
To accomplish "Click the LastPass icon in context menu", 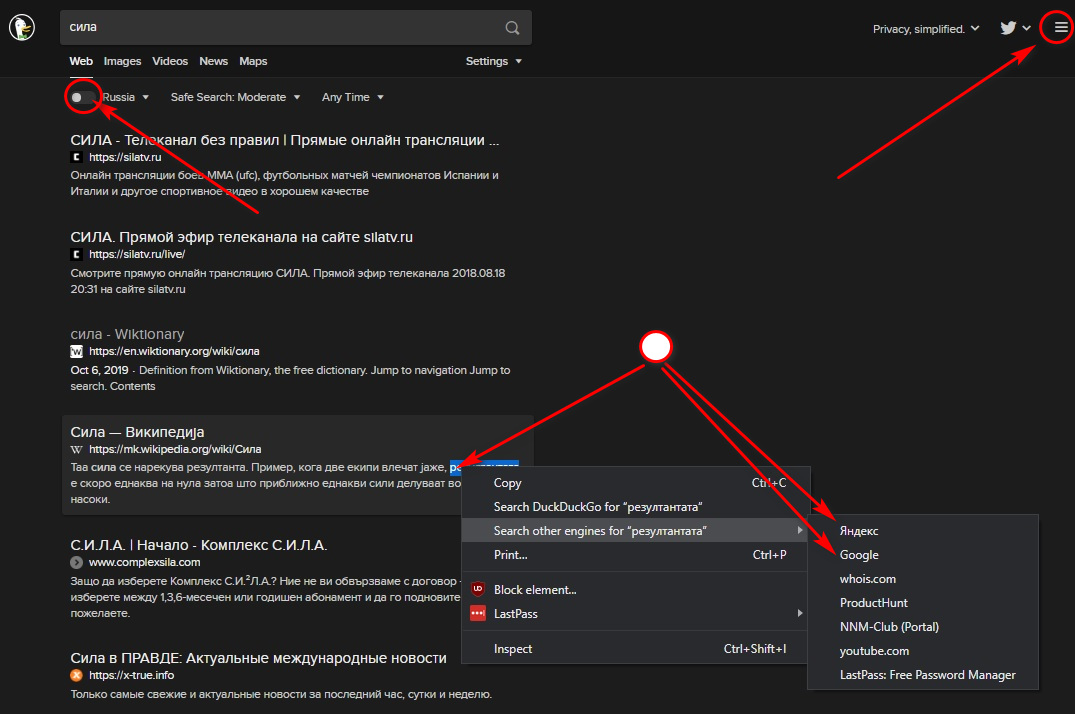I will click(x=477, y=613).
